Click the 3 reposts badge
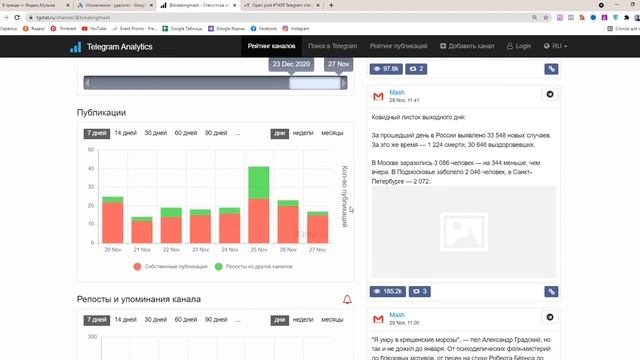The width and height of the screenshot is (640, 360). pos(419,291)
